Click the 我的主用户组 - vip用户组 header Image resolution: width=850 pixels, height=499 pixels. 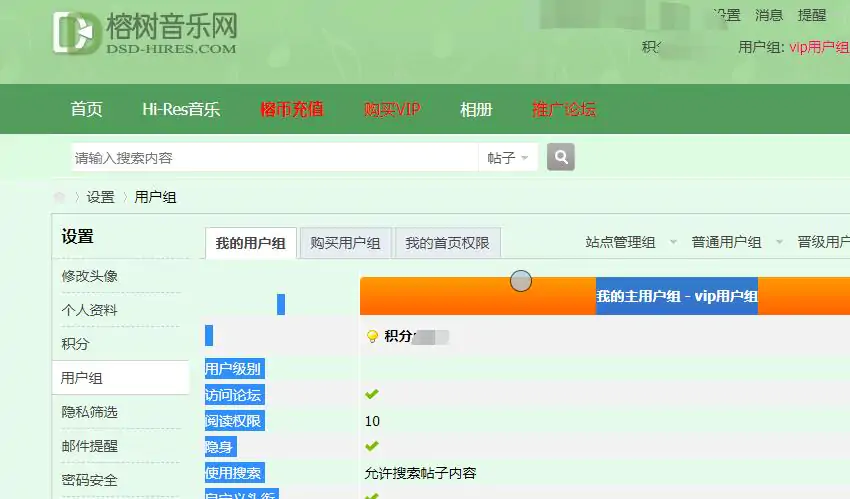[x=677, y=296]
